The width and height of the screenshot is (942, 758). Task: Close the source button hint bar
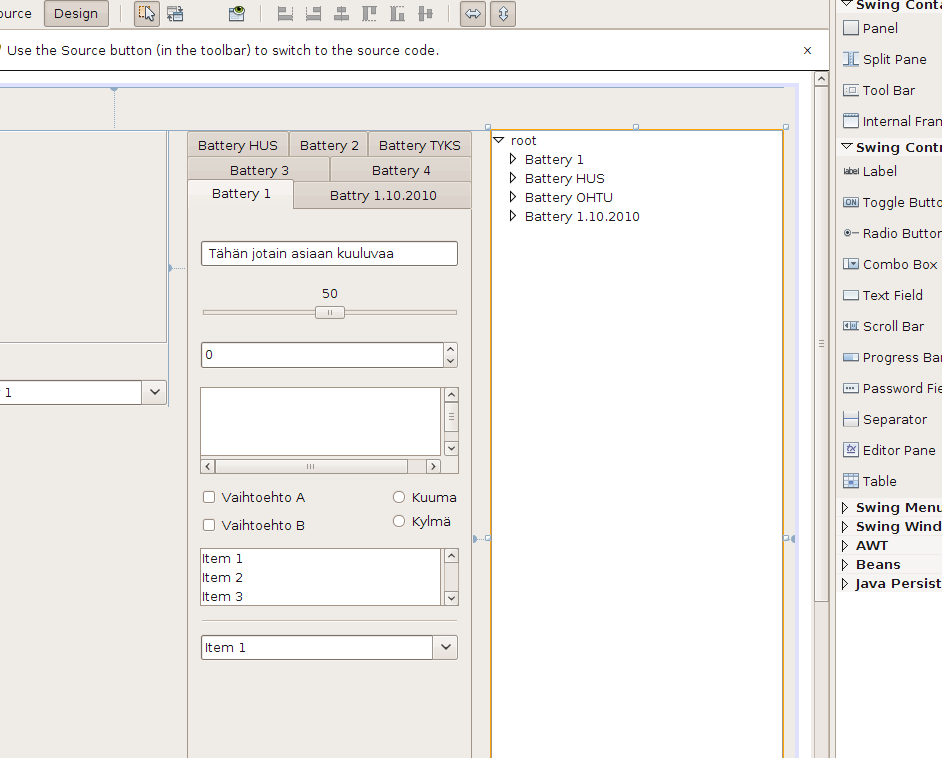coord(807,50)
